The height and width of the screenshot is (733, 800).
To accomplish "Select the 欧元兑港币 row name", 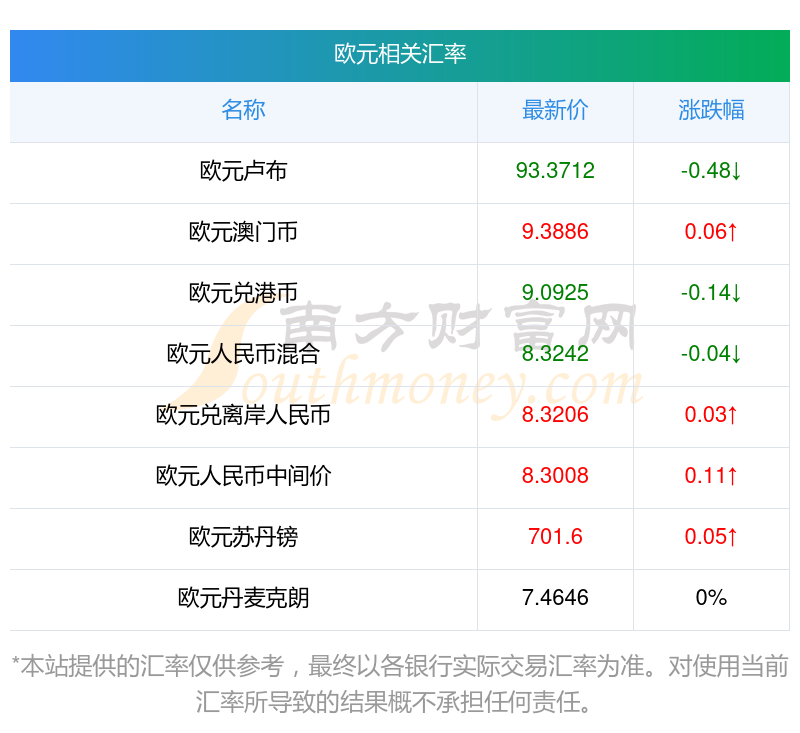I will coord(243,293).
